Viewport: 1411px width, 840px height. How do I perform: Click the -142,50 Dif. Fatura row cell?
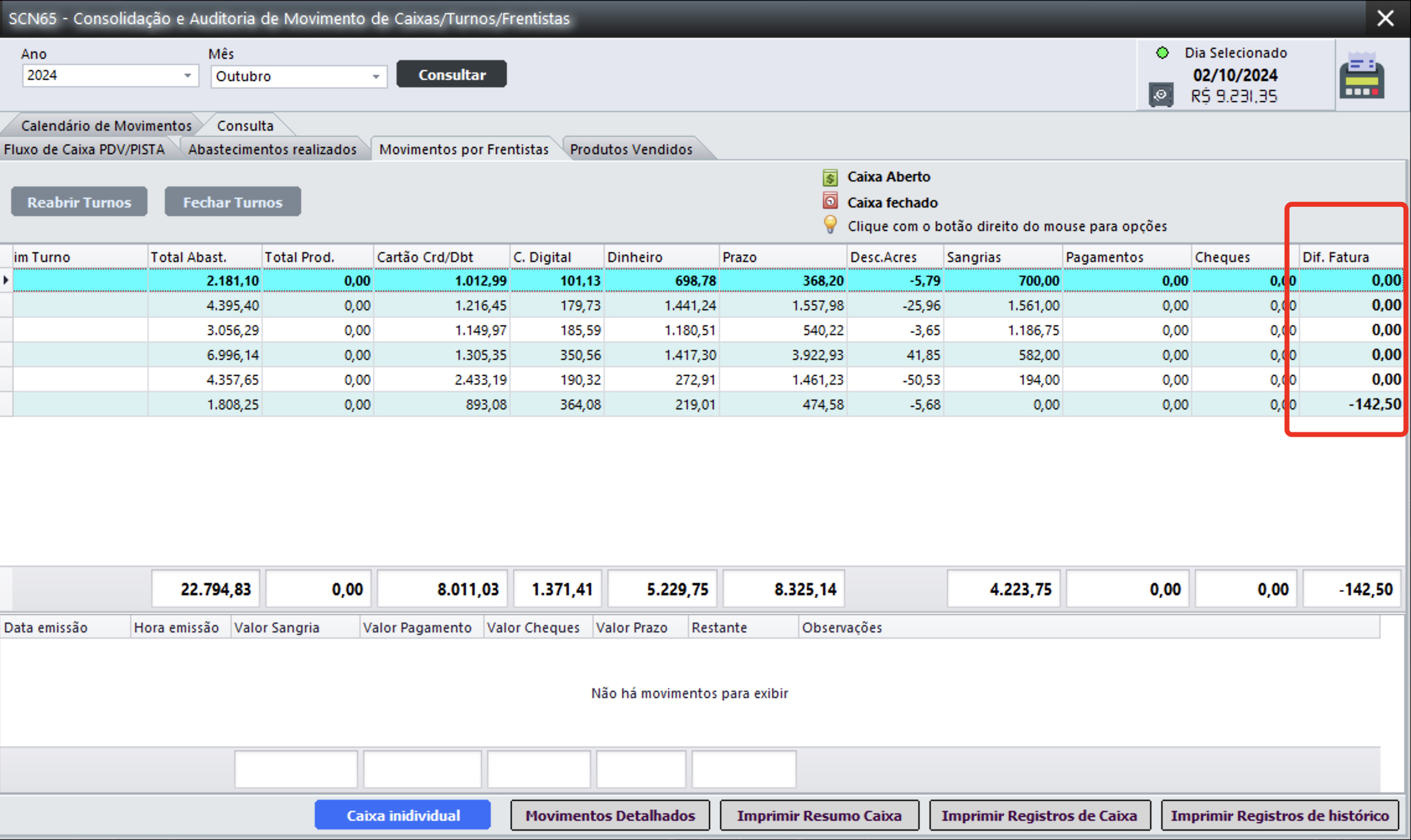tap(1351, 405)
